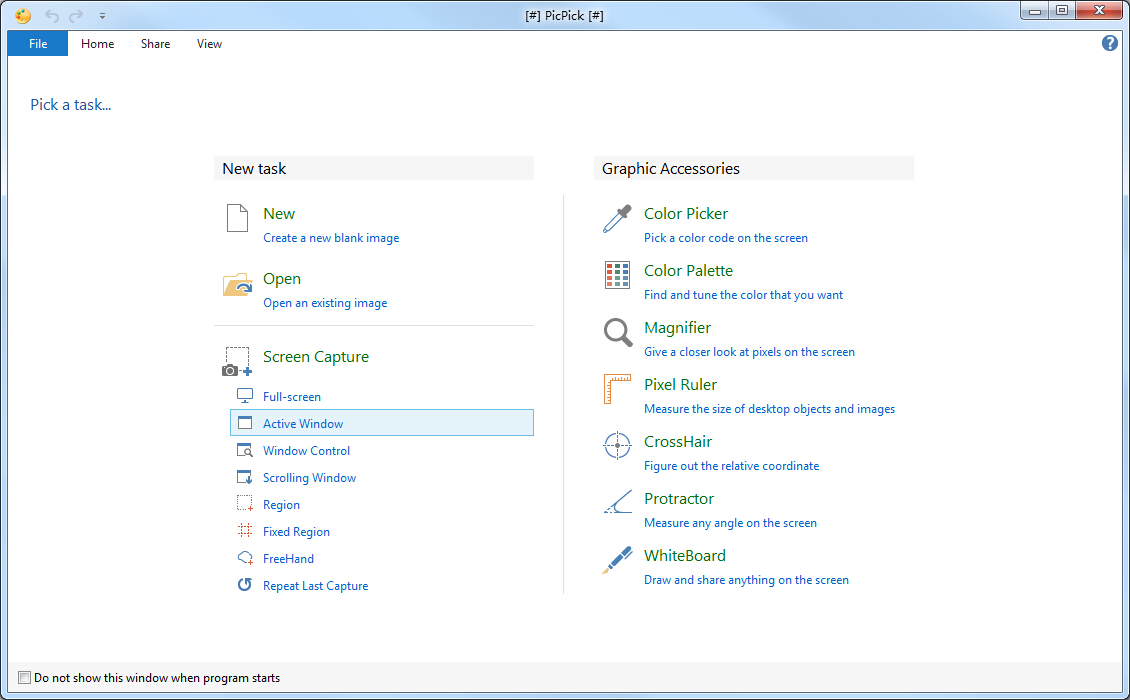This screenshot has width=1130, height=700.
Task: Activate the CrossHair target icon
Action: click(x=617, y=446)
